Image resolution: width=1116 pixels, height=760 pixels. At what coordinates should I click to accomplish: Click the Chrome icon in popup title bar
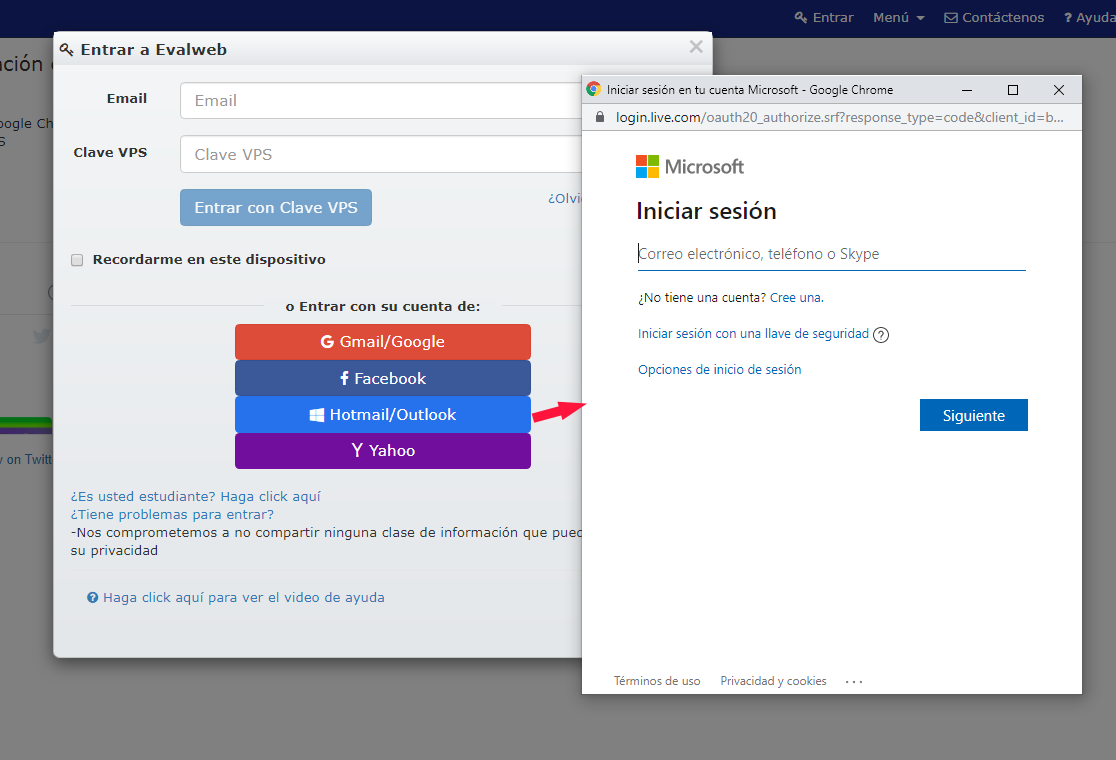(x=594, y=89)
